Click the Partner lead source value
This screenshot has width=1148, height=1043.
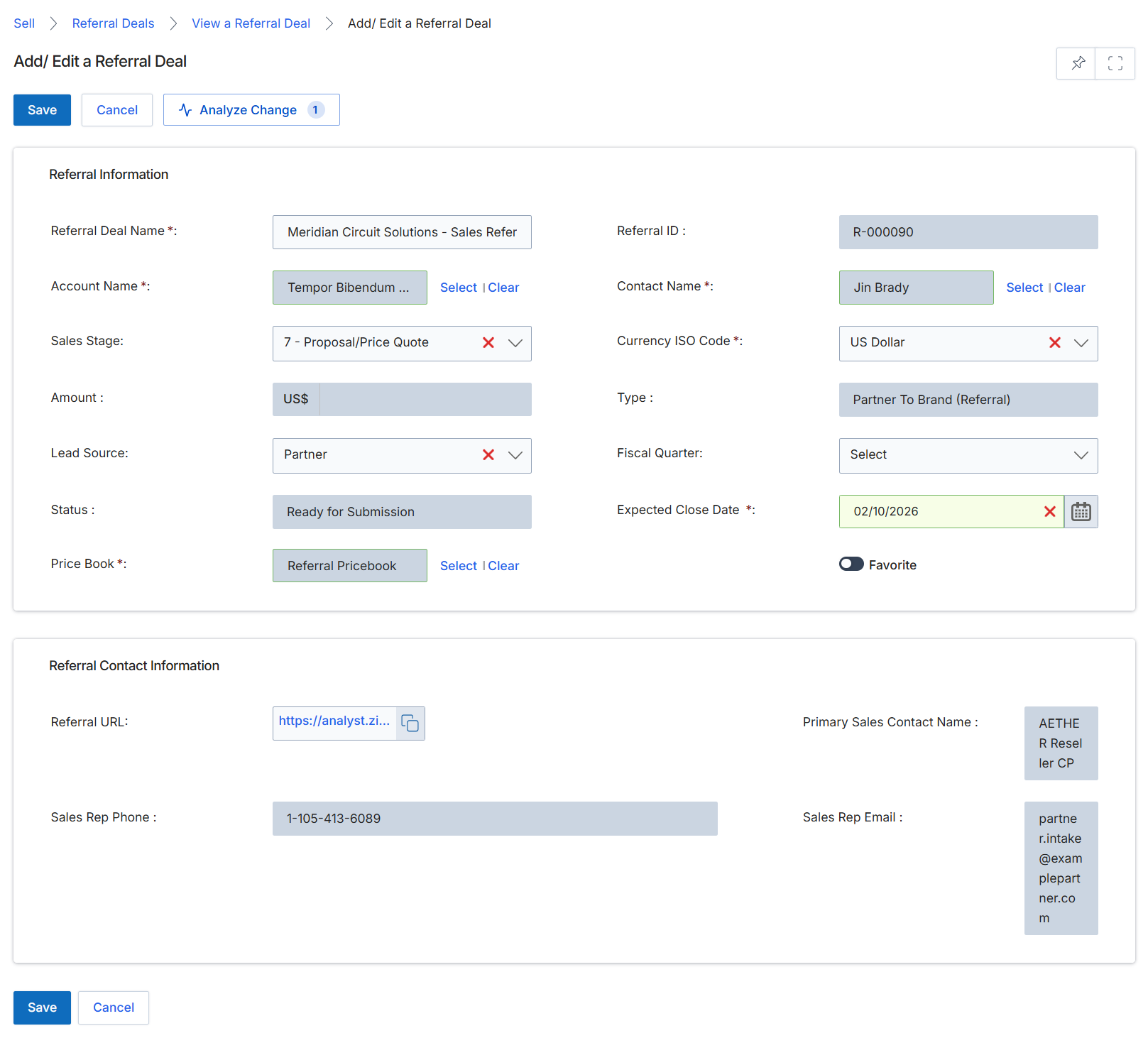pyautogui.click(x=305, y=454)
